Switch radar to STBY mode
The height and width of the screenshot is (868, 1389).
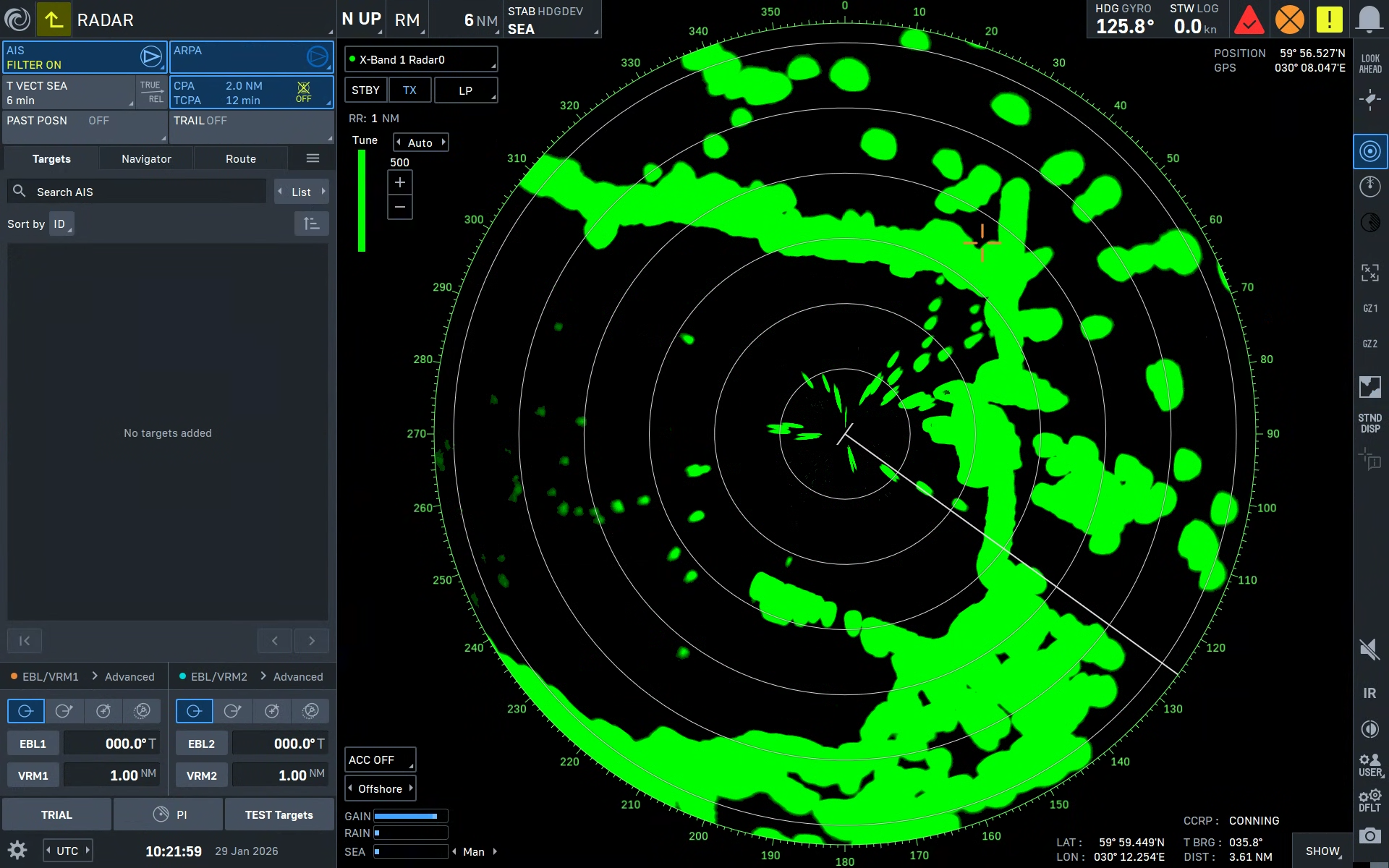tap(365, 90)
